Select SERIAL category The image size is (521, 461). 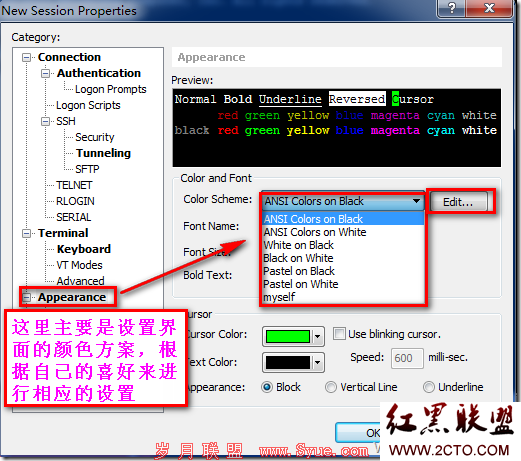click(74, 217)
